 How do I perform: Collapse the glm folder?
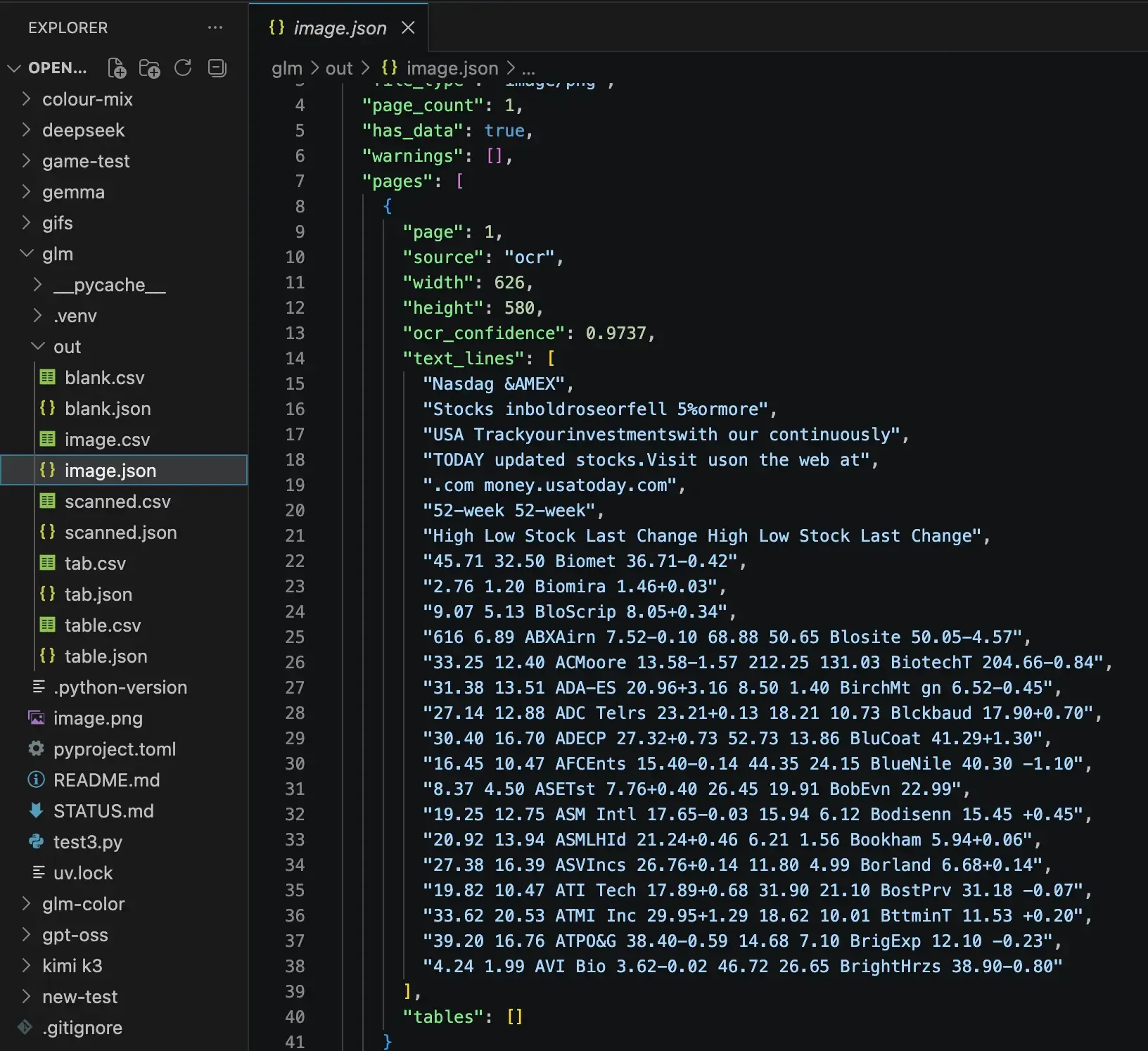[26, 254]
